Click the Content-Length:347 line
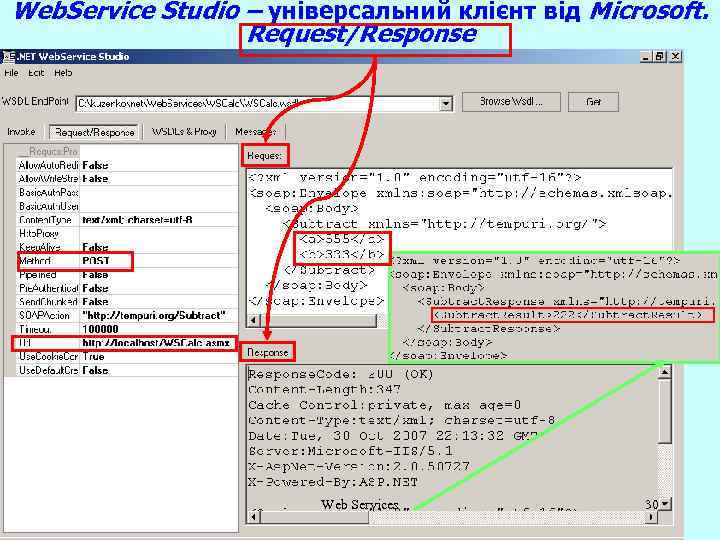Image resolution: width=720 pixels, height=540 pixels. [x=324, y=389]
